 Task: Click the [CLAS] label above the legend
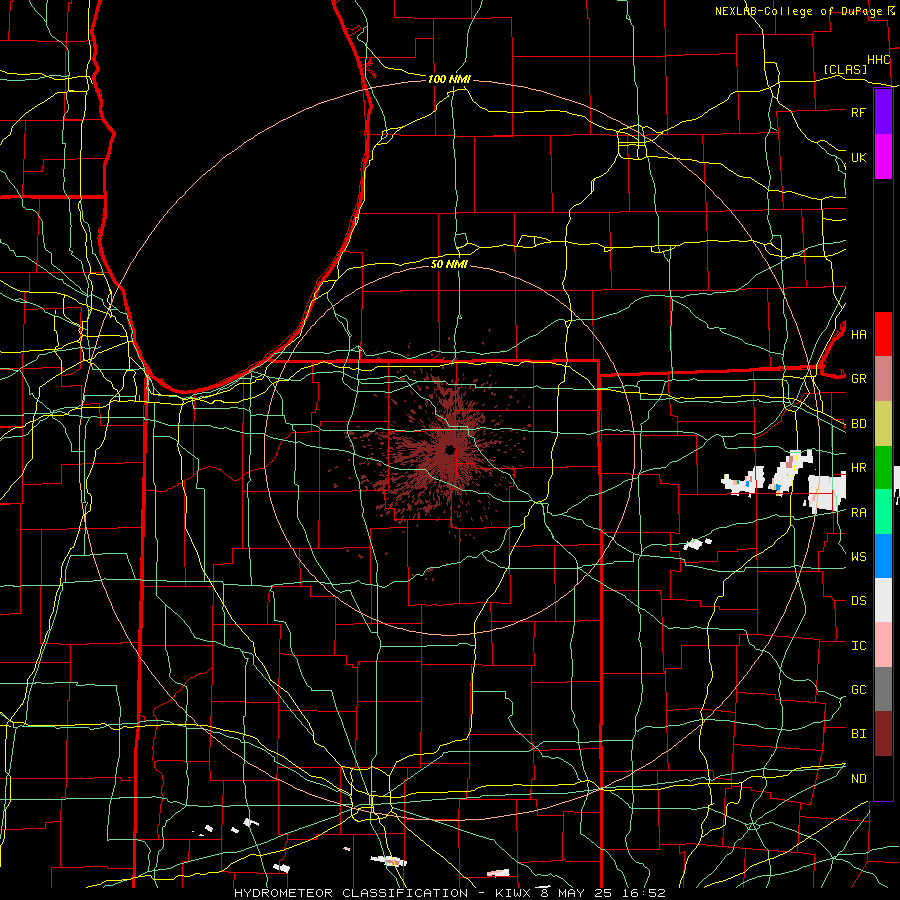click(845, 69)
